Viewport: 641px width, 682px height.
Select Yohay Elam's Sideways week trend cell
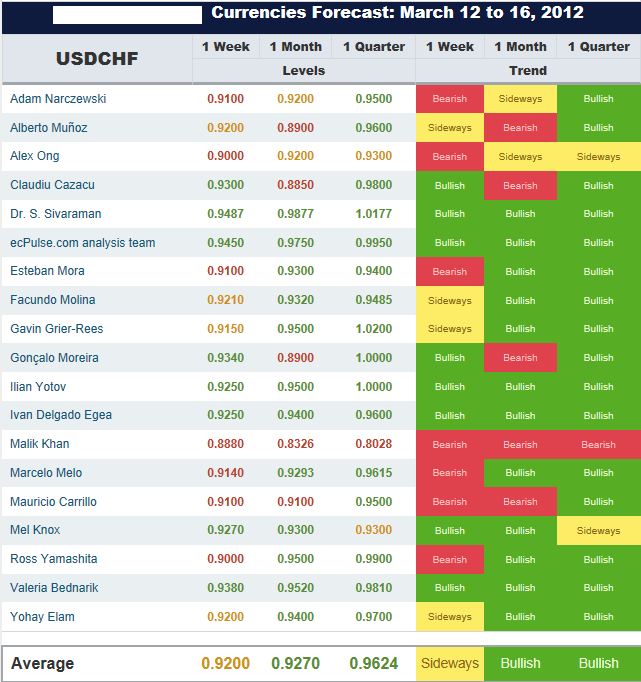[x=450, y=617]
